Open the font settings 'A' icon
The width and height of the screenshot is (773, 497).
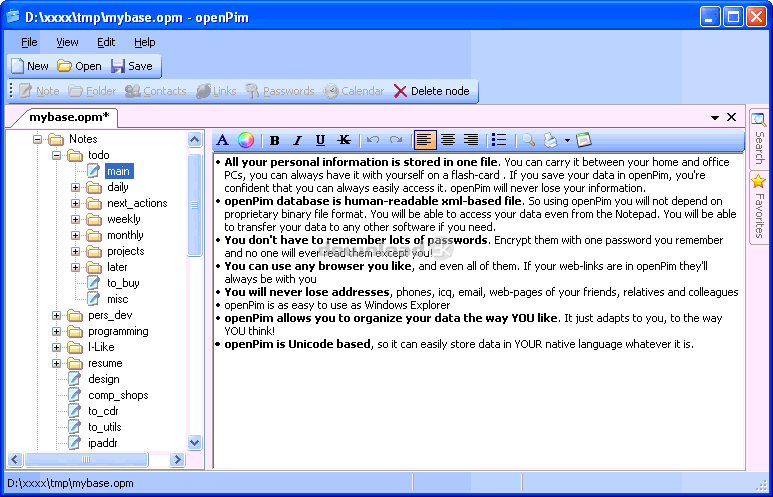(x=223, y=140)
